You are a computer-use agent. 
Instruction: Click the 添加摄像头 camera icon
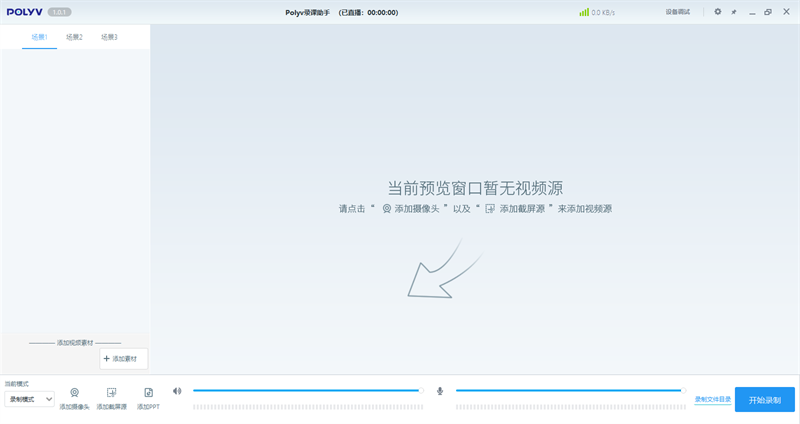tap(74, 392)
